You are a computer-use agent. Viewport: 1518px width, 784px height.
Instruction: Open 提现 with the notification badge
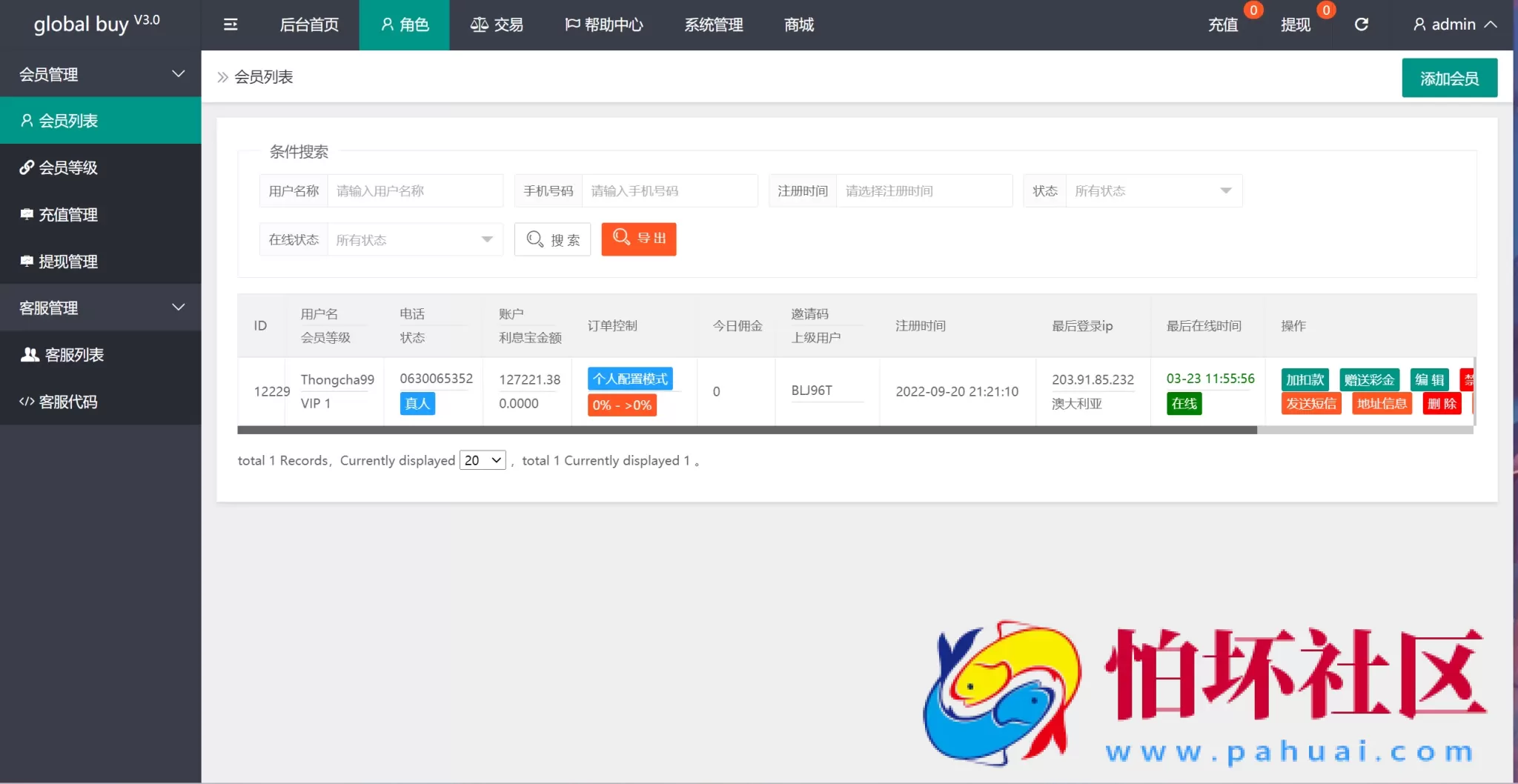(x=1298, y=24)
